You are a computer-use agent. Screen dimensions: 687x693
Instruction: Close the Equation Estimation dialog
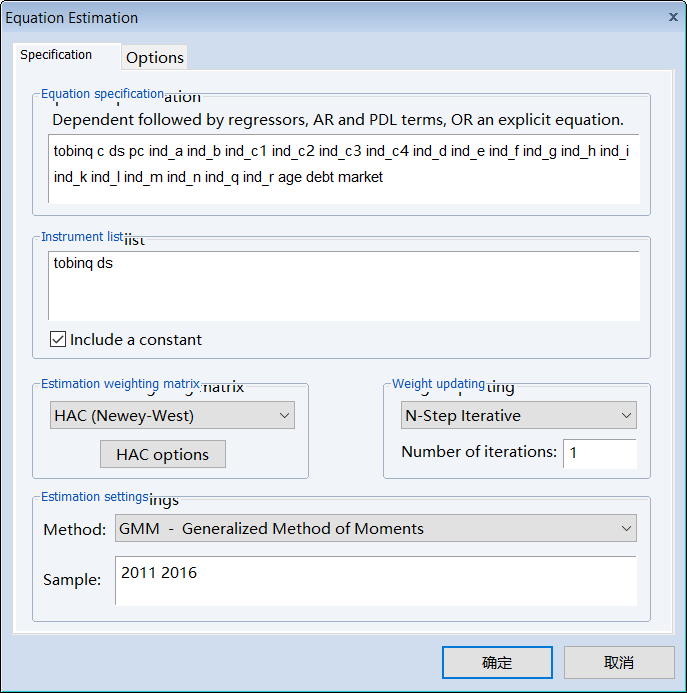click(x=672, y=17)
